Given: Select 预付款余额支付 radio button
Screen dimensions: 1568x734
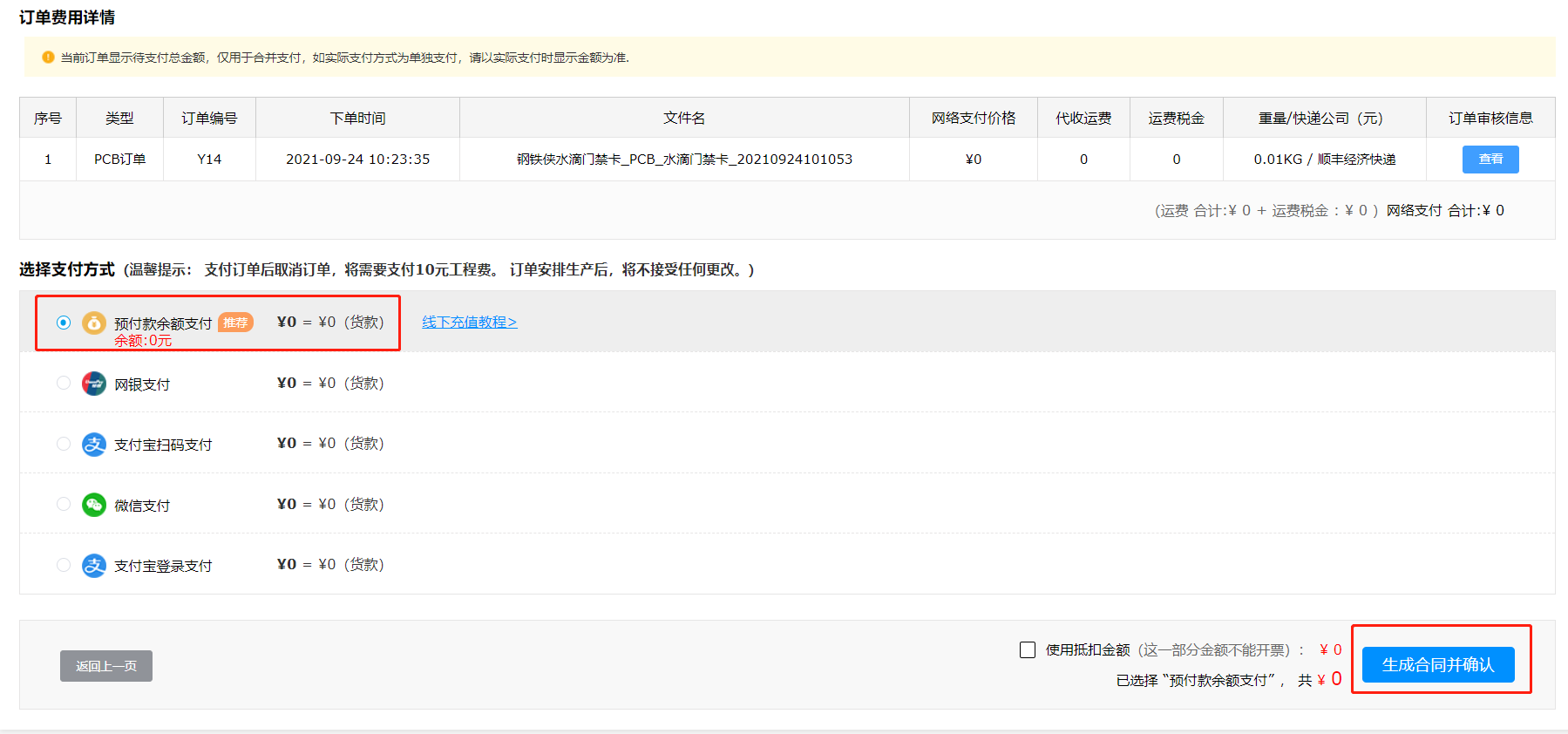Looking at the screenshot, I should tap(64, 323).
